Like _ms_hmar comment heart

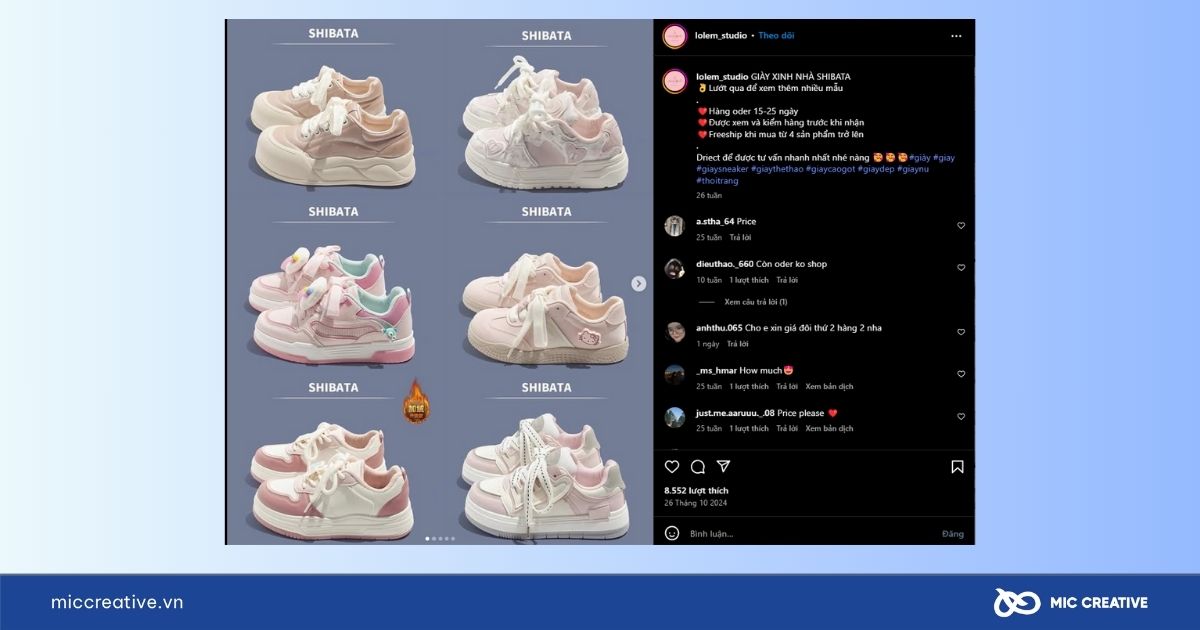click(x=961, y=374)
